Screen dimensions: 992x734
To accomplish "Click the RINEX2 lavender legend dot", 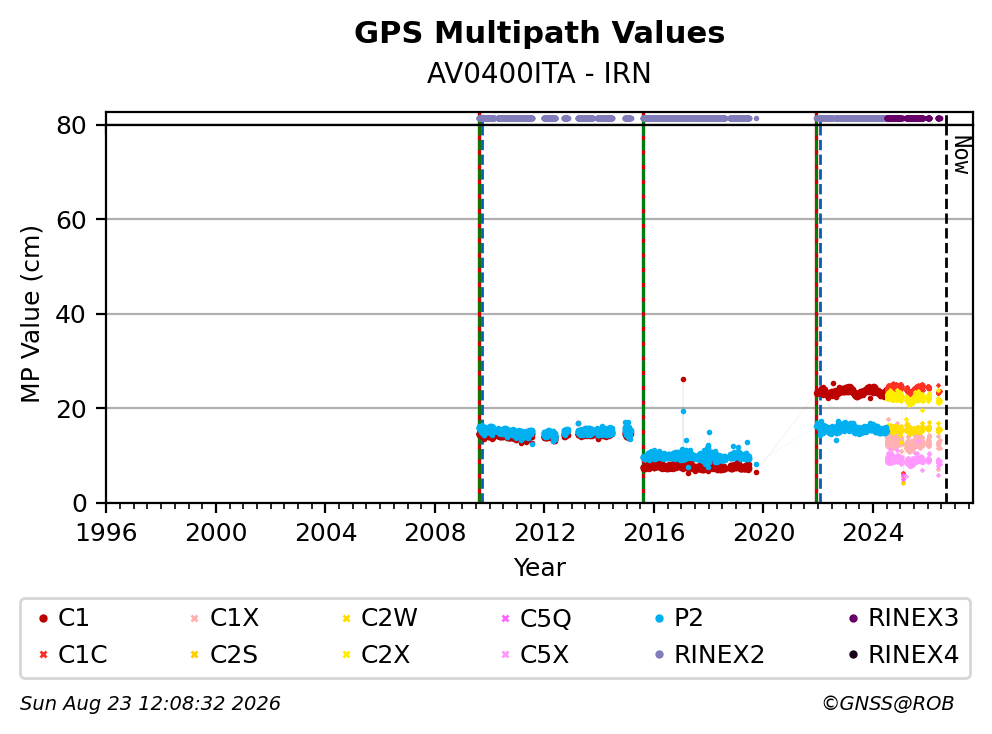I will 660,655.
